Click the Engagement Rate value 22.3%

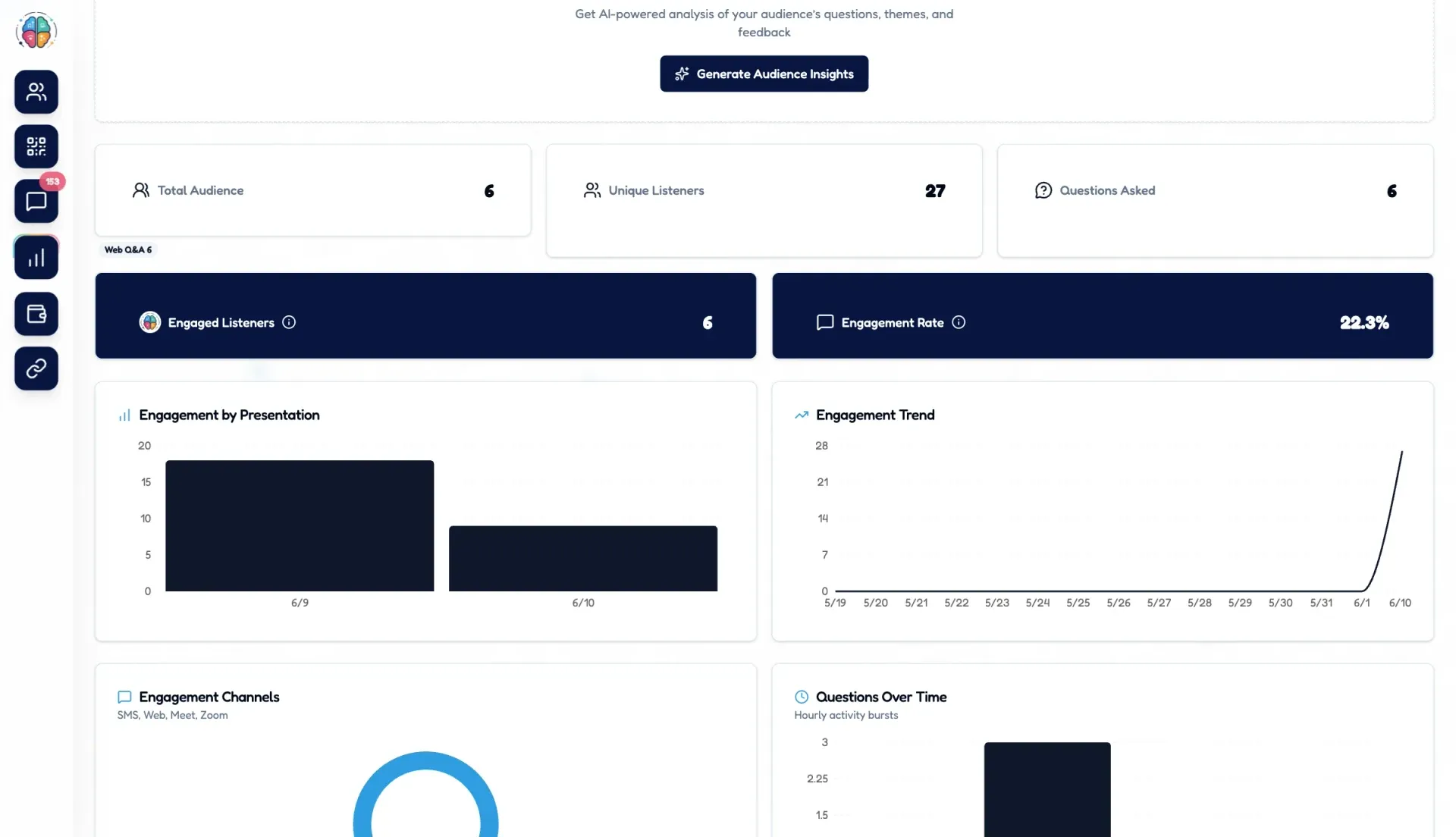(x=1364, y=322)
